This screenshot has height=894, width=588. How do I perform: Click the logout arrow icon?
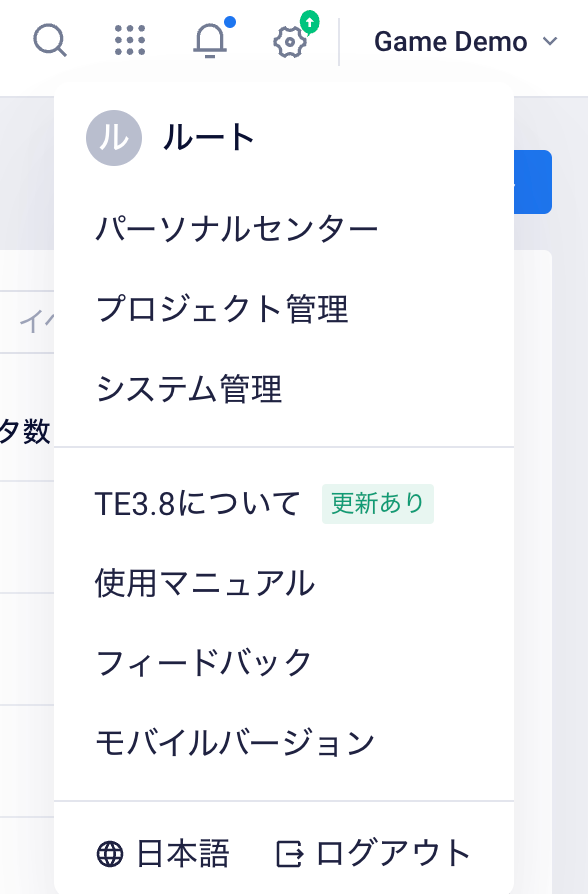pos(290,854)
